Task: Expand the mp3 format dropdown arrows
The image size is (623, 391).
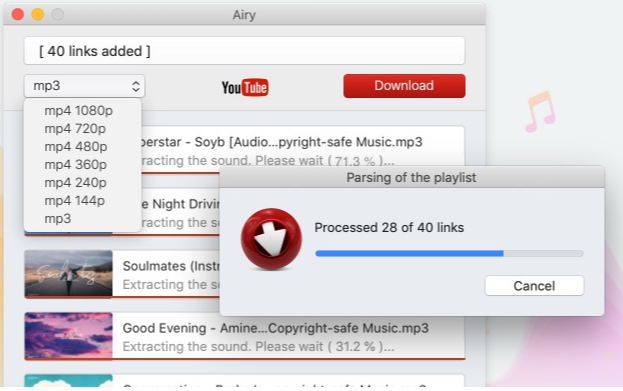Action: pos(135,86)
